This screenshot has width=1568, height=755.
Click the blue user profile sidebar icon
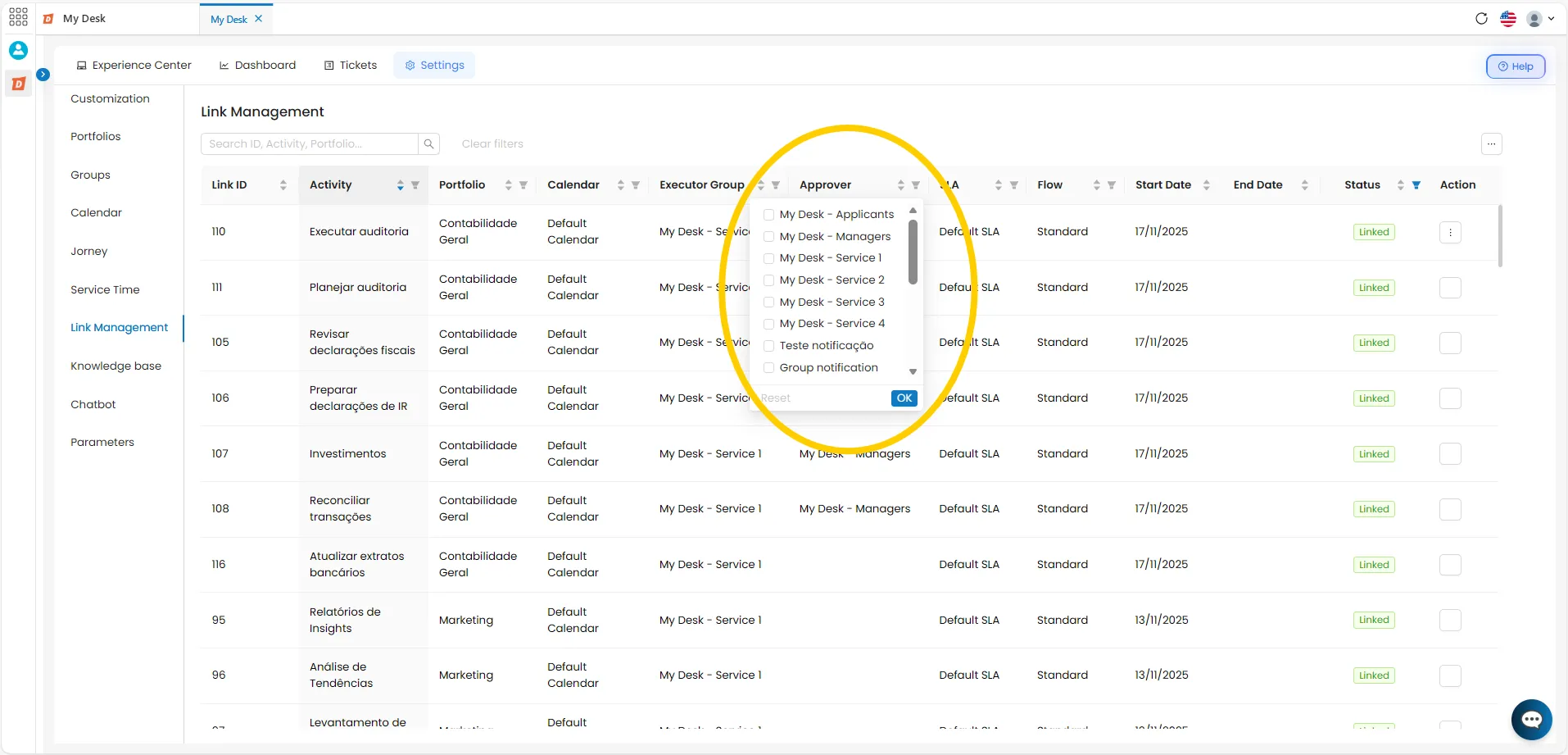[18, 50]
